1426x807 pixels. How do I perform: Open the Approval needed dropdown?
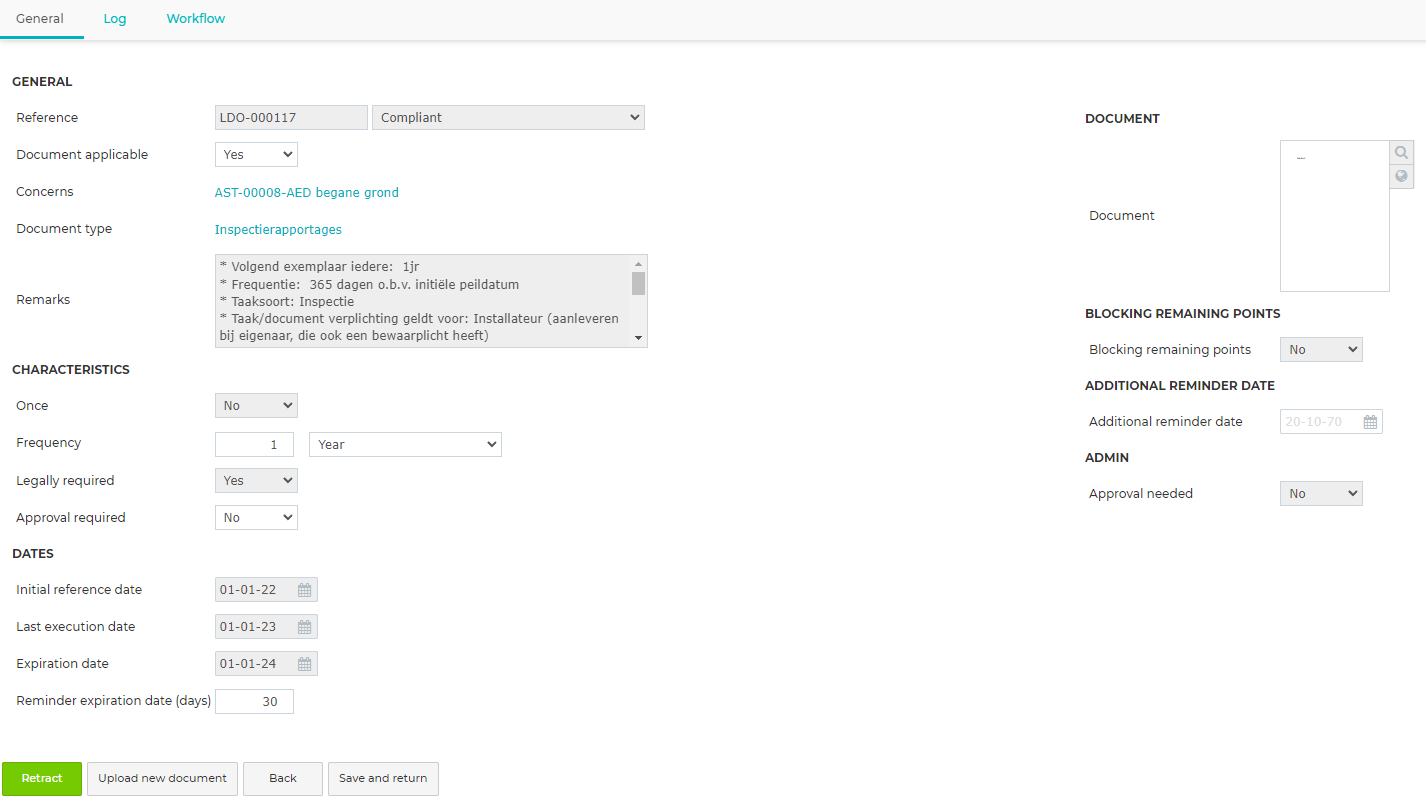tap(1321, 494)
